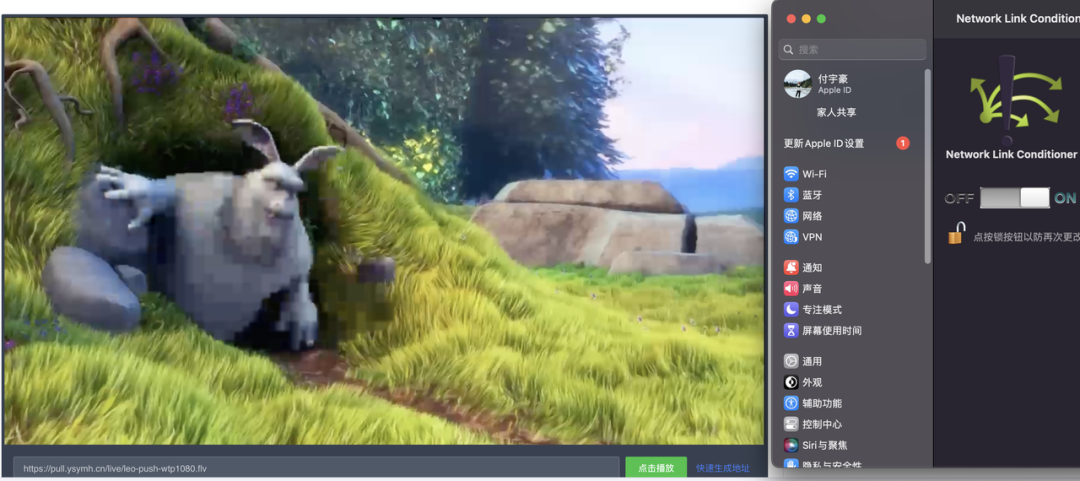The image size is (1080, 481).
Task: Click the red update badge showing 1
Action: (903, 143)
